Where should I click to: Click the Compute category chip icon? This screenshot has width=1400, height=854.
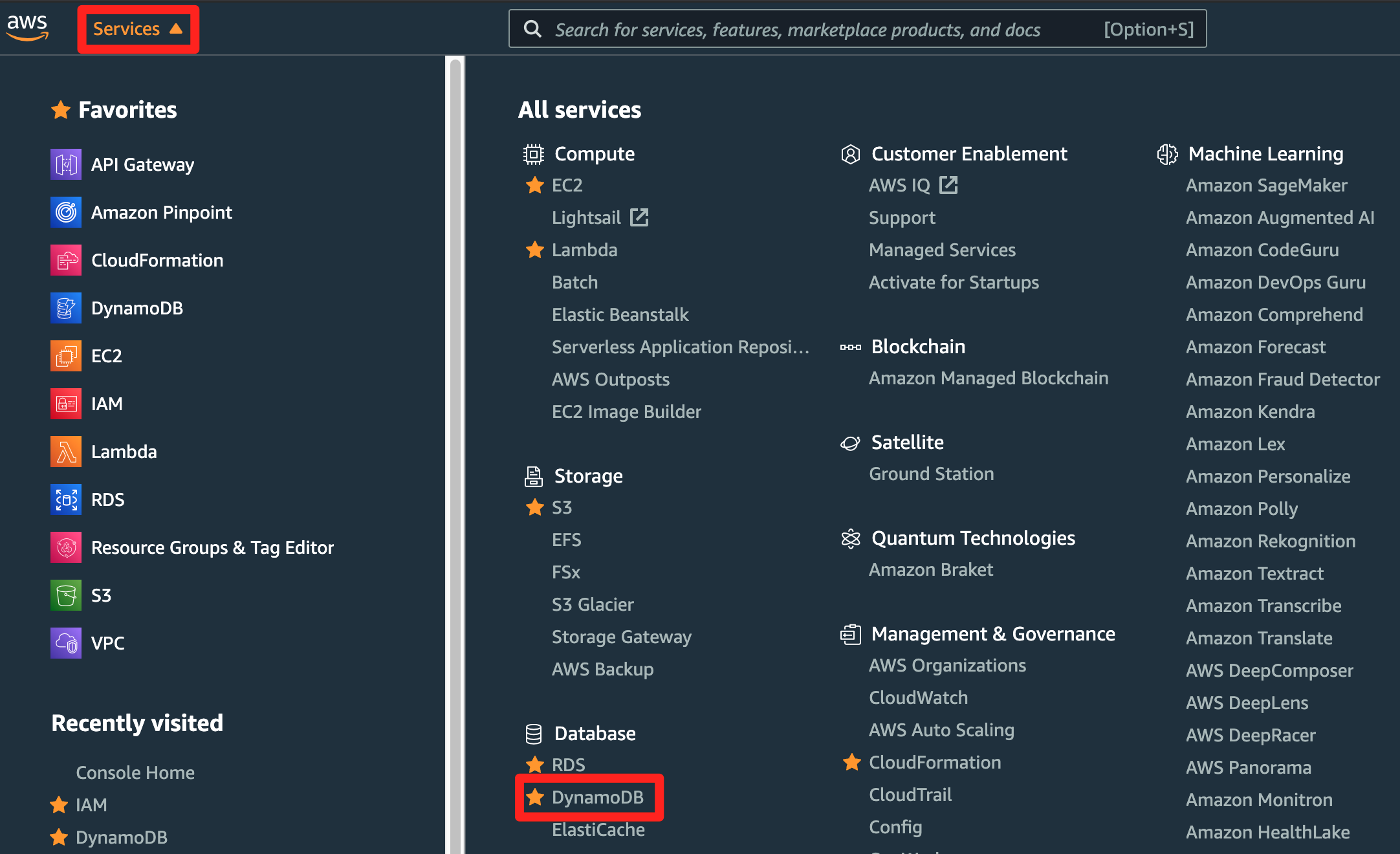point(534,154)
